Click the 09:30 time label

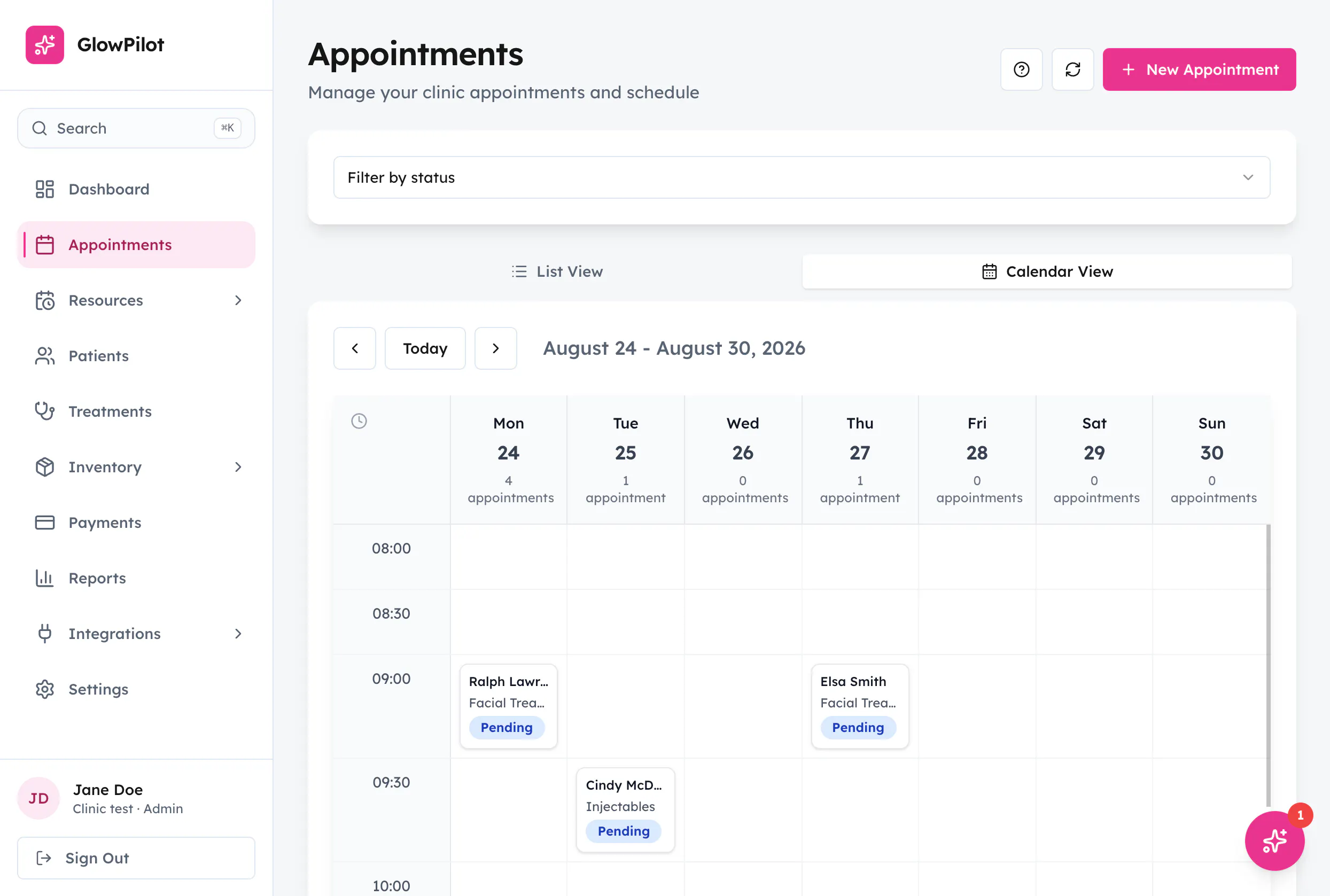[392, 782]
